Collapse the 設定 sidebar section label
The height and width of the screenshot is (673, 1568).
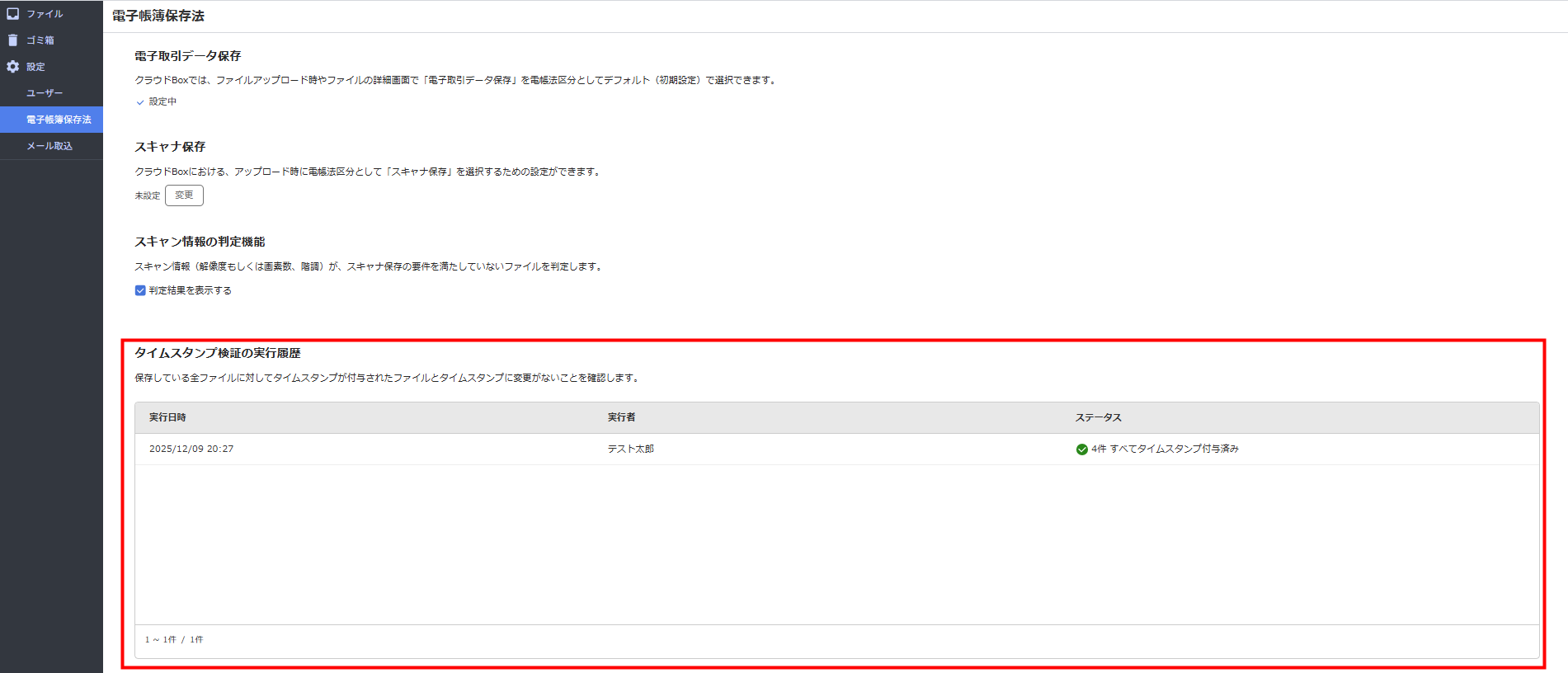[35, 67]
